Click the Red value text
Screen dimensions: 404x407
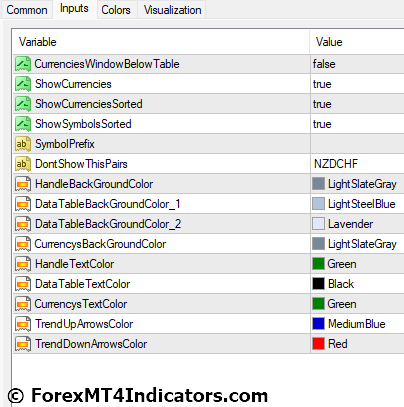338,344
